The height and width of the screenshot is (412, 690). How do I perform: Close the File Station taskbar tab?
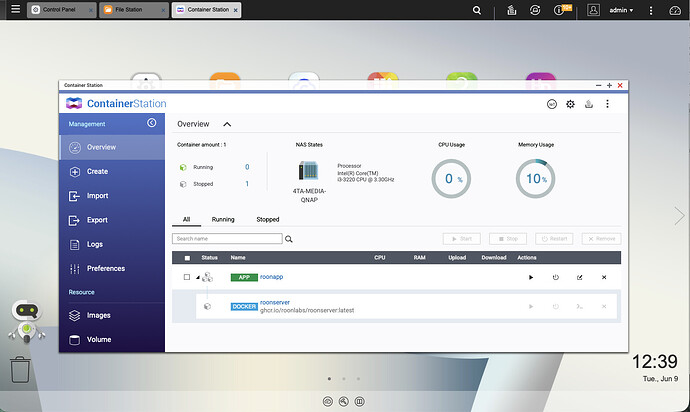coord(163,10)
